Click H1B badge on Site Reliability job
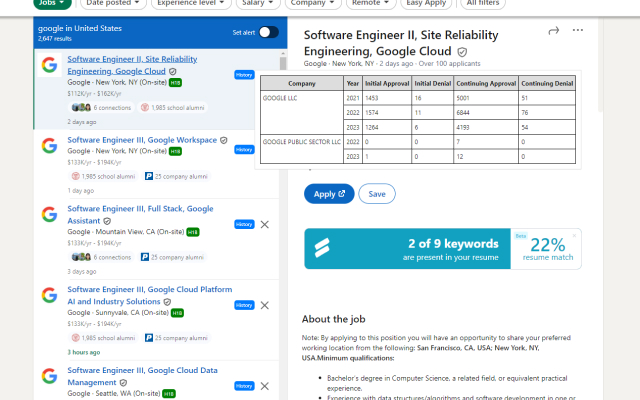 click(175, 83)
